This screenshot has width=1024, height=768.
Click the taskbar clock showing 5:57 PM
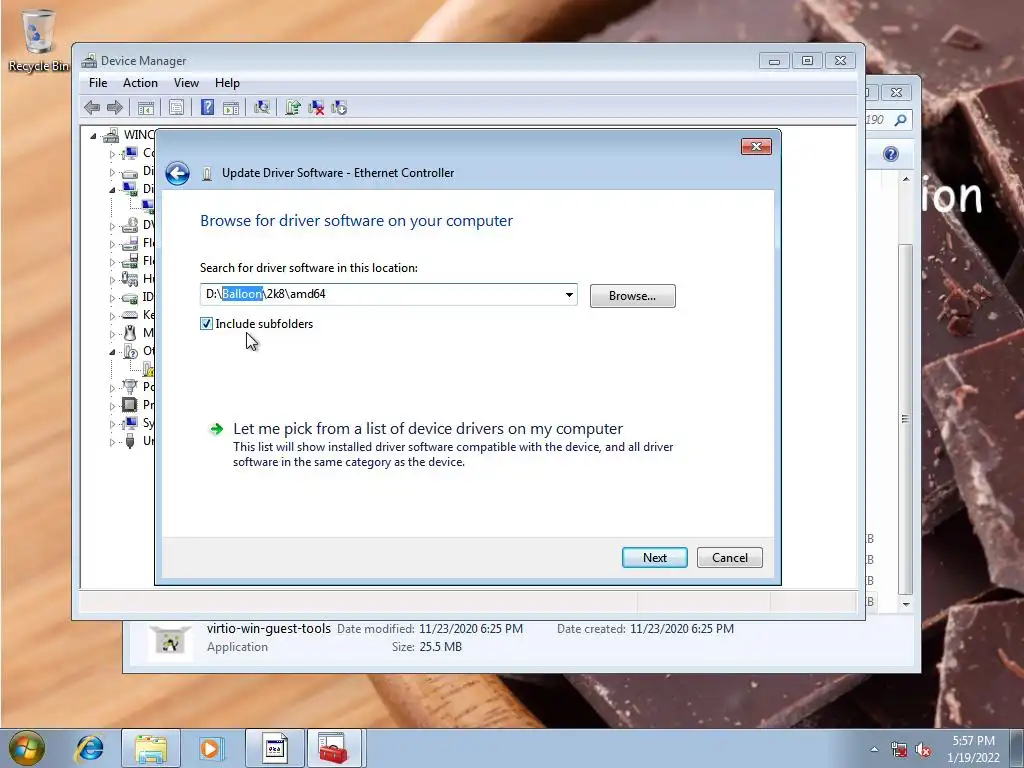(973, 749)
